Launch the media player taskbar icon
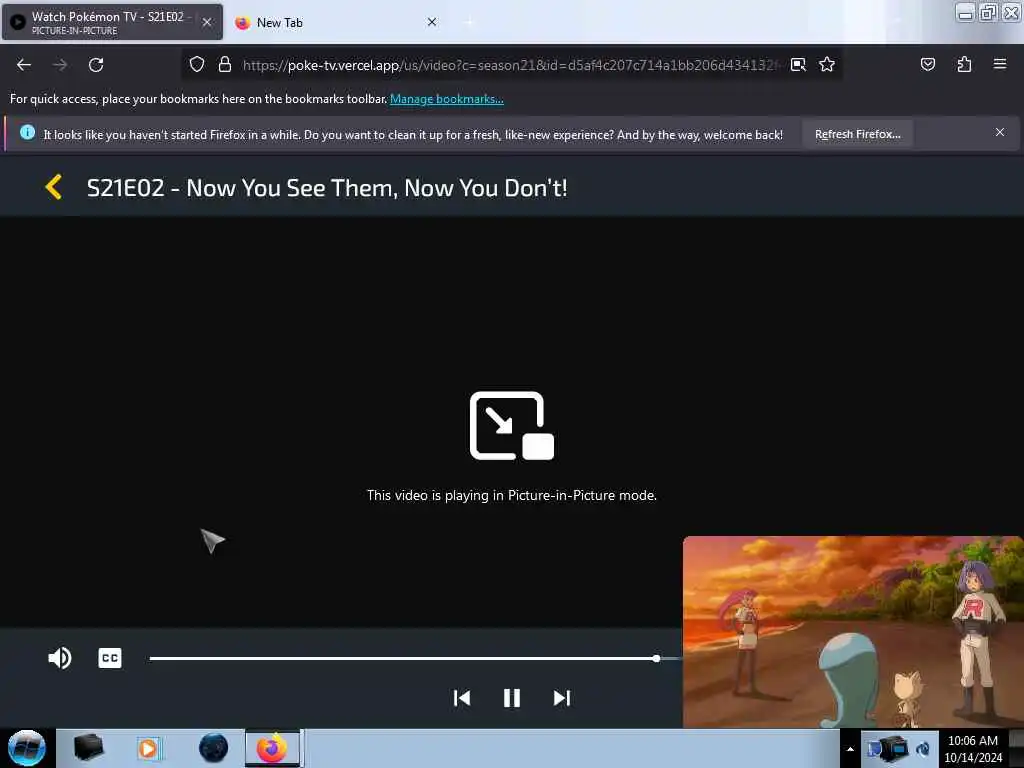The height and width of the screenshot is (768, 1024). [148, 748]
